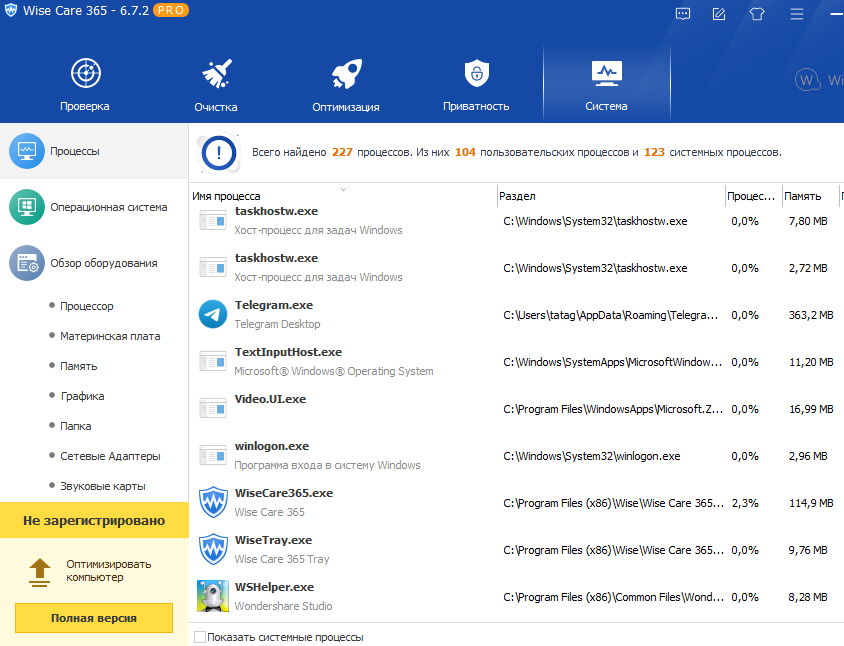Screen dimensions: 844x646
Task: Select Процессы in the sidebar
Action: (94, 151)
